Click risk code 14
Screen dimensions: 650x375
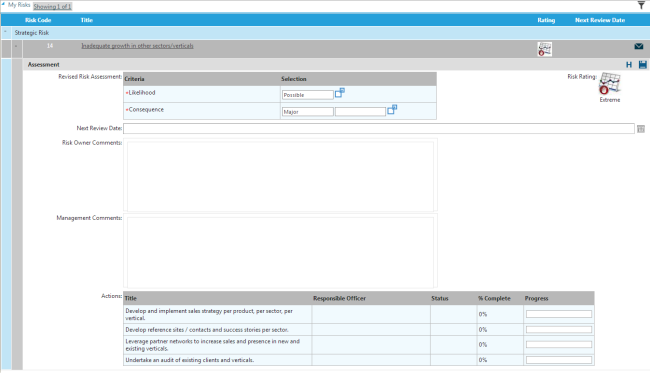tap(50, 46)
